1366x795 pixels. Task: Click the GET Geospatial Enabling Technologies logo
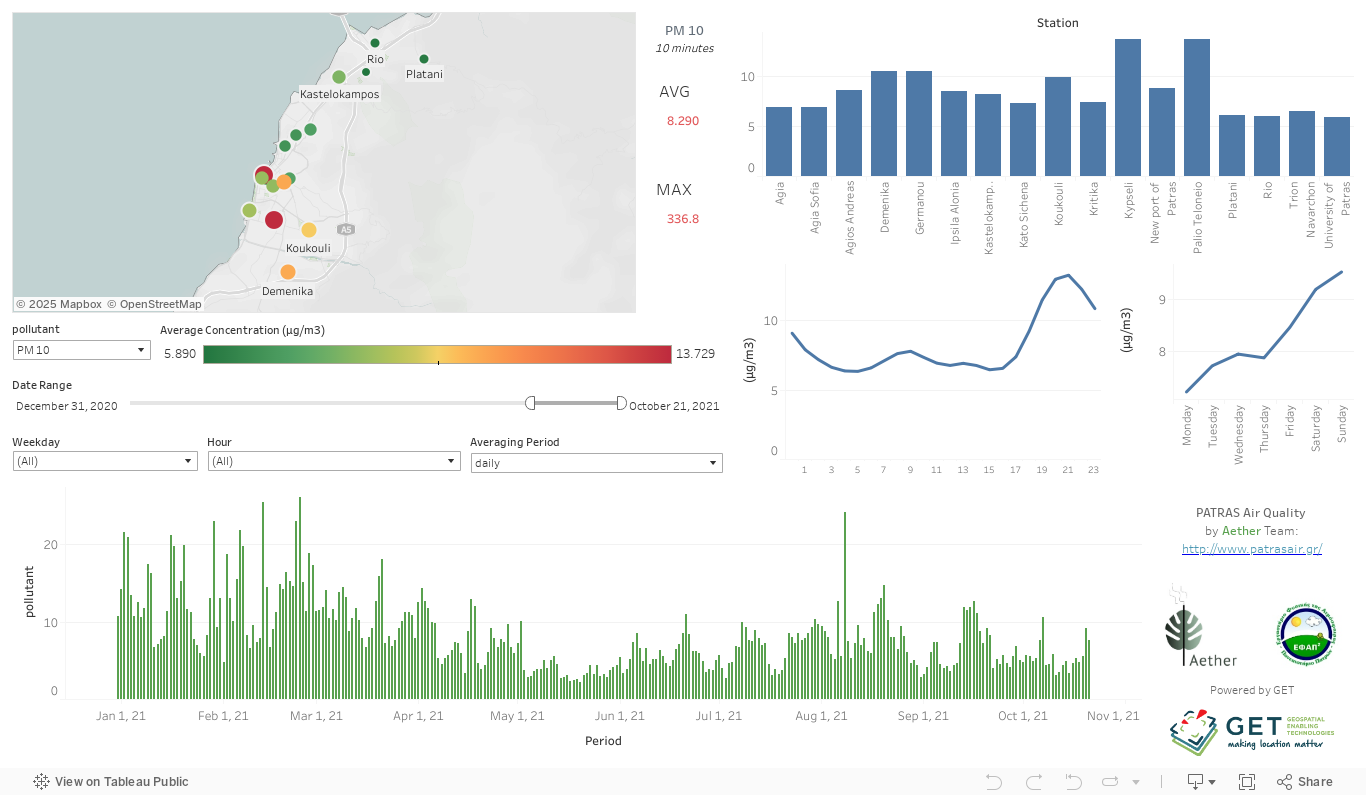point(1252,733)
